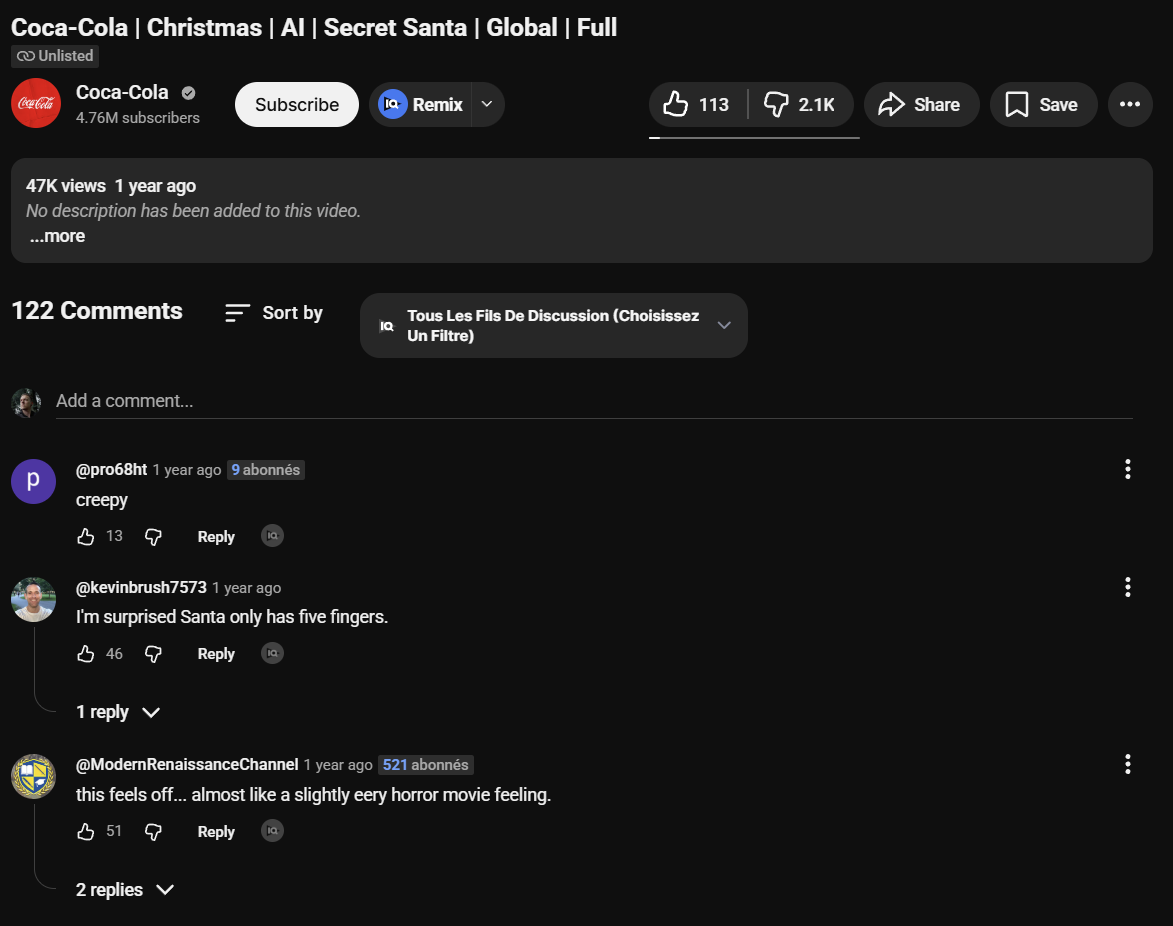Click the 9 abonnés badge
1173x926 pixels.
[x=266, y=470]
